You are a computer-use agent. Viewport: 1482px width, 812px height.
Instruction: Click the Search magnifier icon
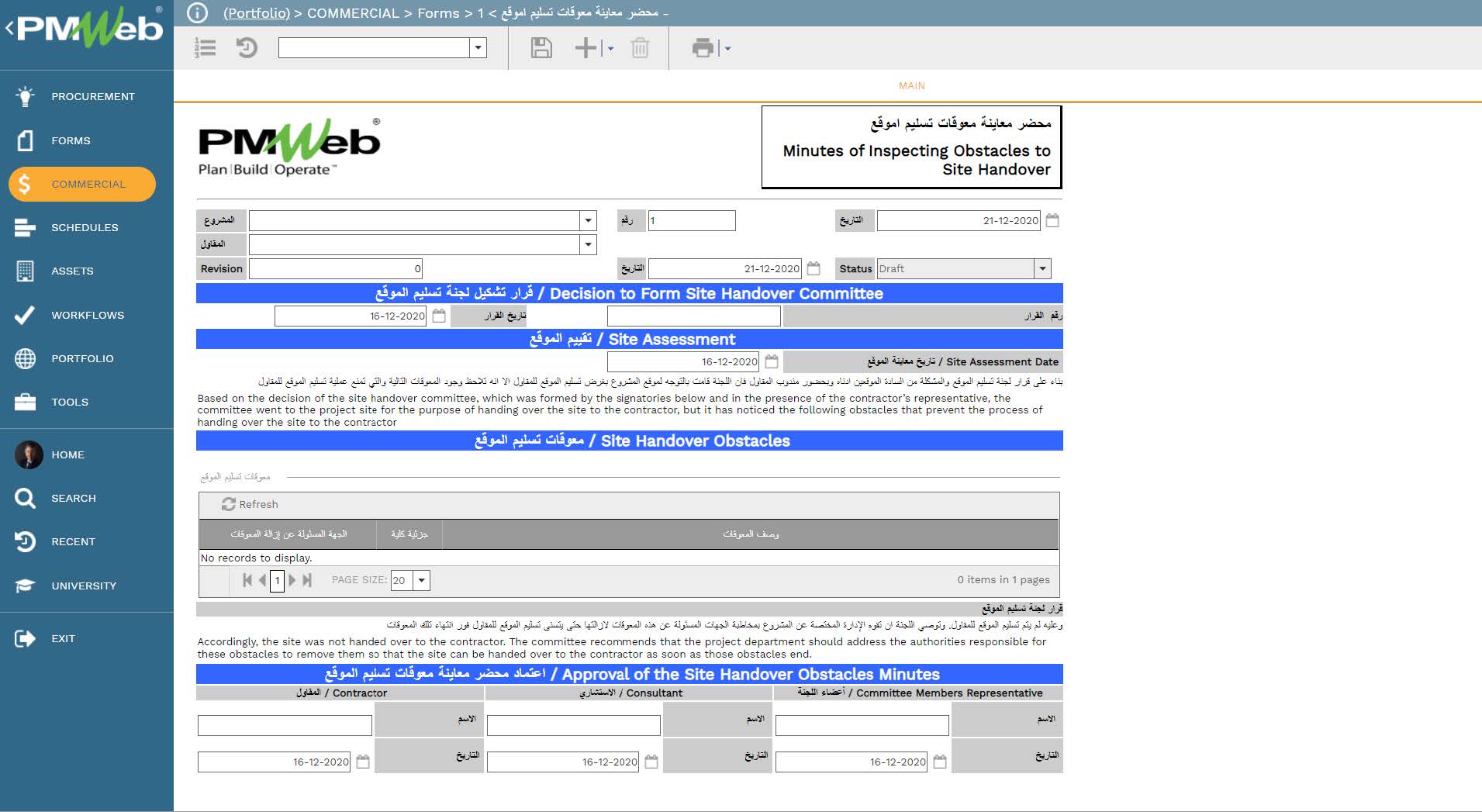click(26, 498)
